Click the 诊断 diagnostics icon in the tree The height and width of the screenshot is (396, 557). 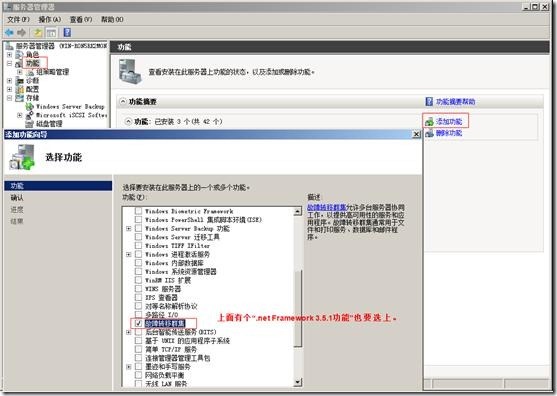(20, 81)
